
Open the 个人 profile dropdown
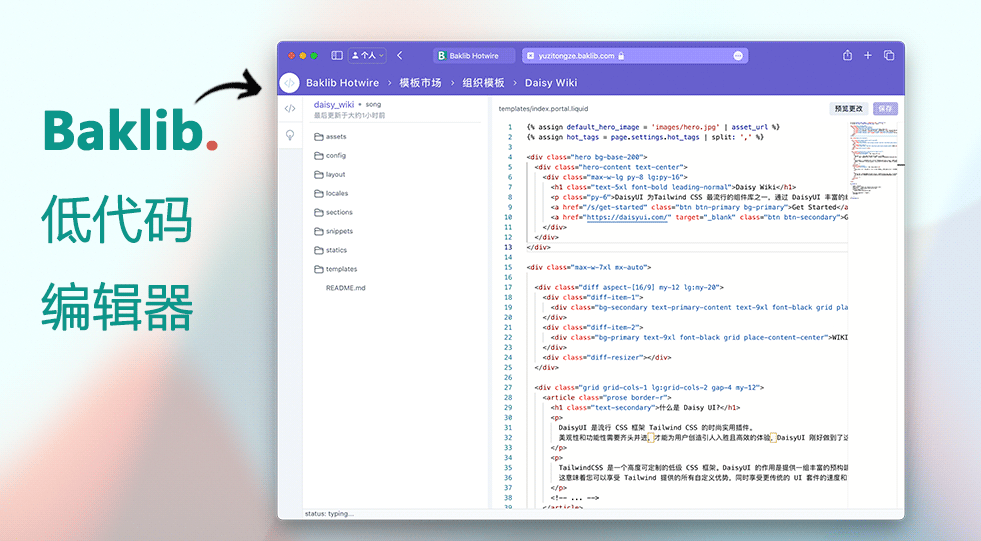pyautogui.click(x=367, y=56)
